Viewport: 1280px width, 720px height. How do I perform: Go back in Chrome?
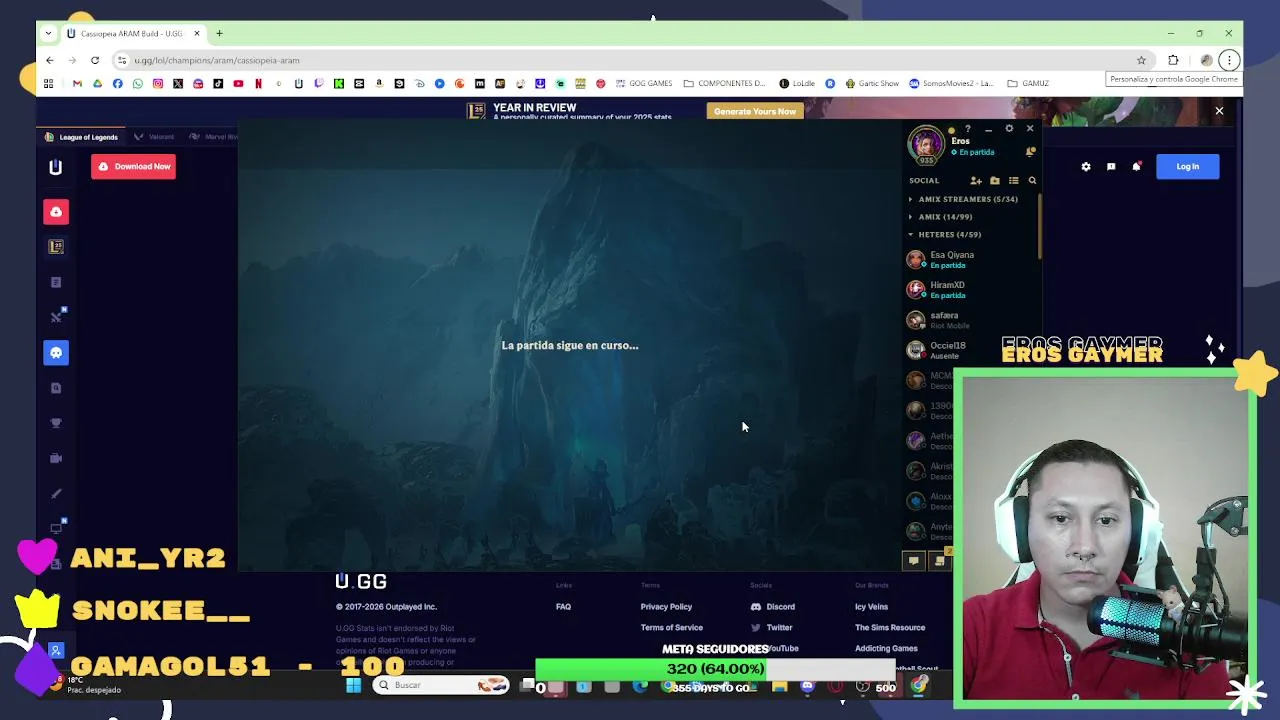(49, 60)
